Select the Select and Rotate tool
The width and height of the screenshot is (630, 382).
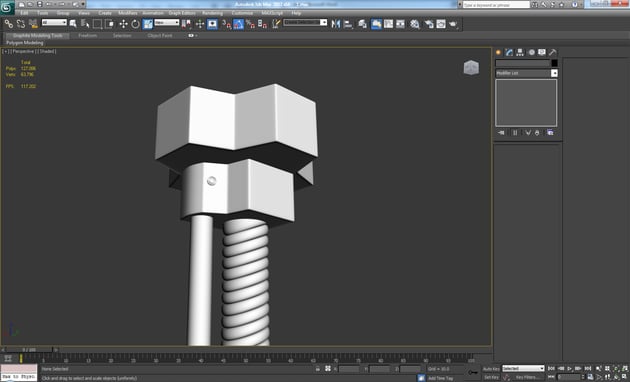tap(135, 24)
